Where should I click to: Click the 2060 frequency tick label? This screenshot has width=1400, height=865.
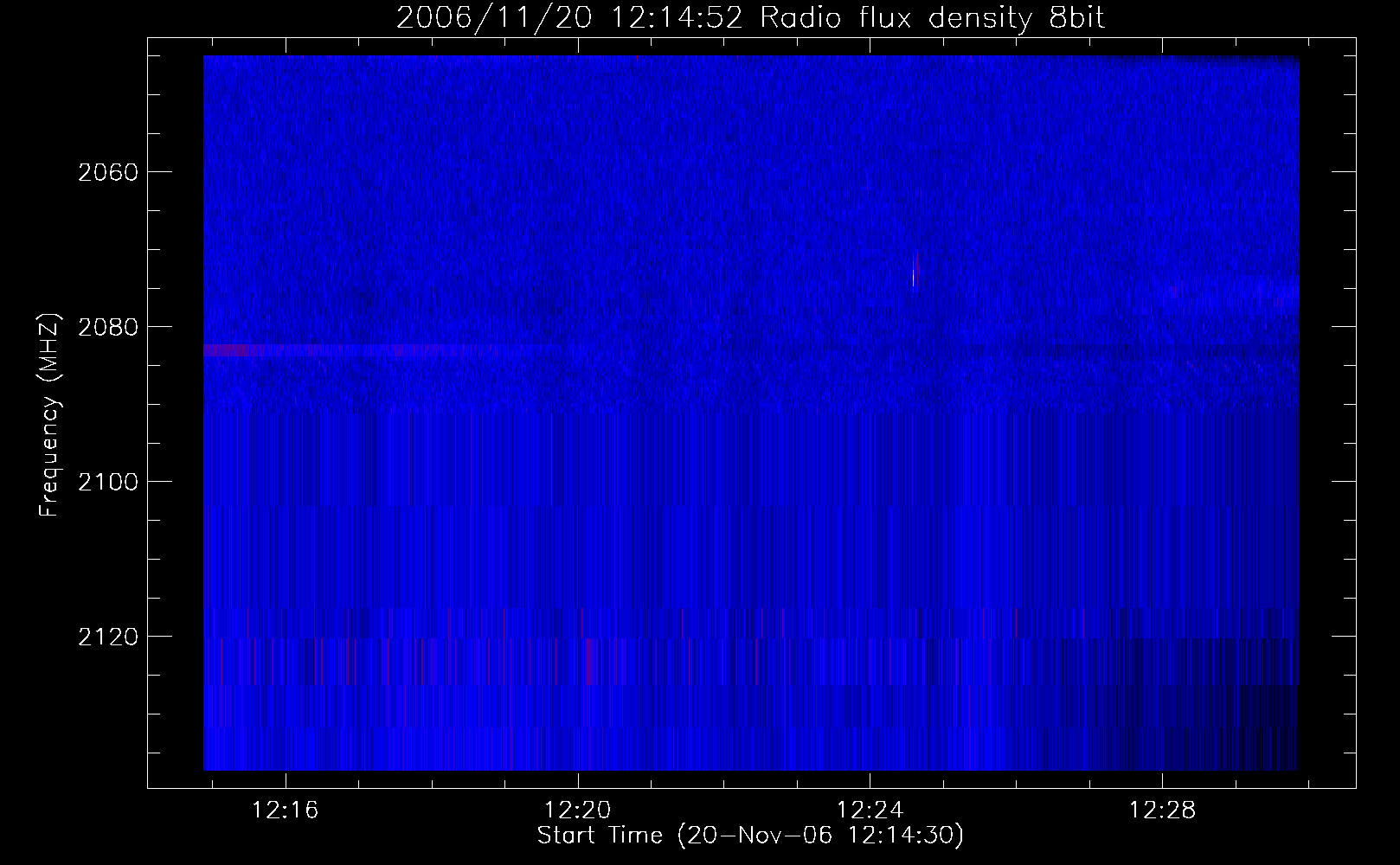[108, 172]
